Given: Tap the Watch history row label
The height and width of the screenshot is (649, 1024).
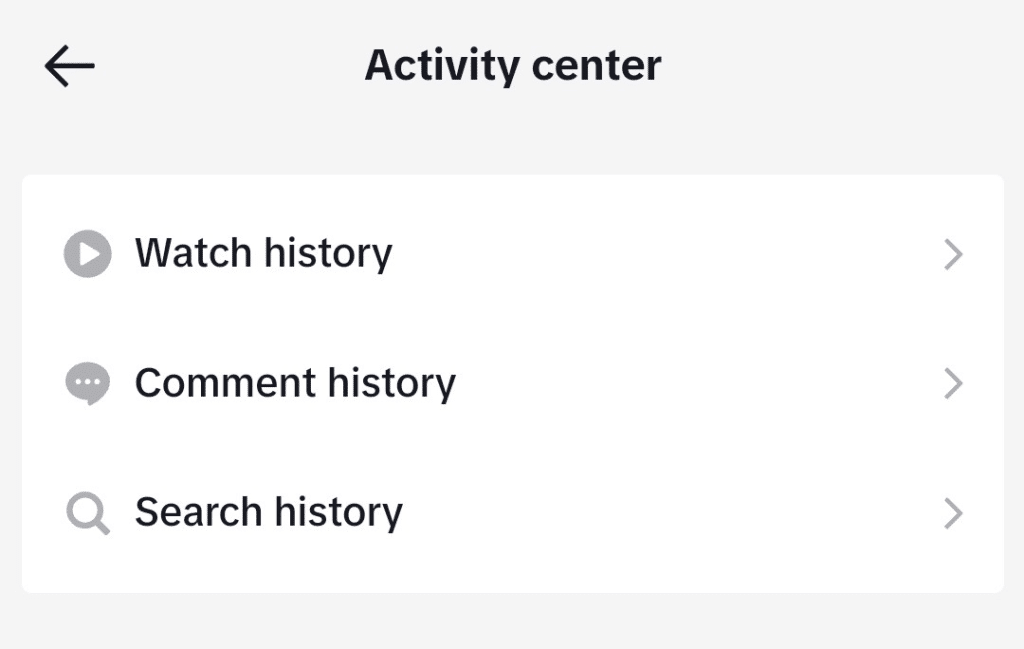Looking at the screenshot, I should [x=264, y=253].
